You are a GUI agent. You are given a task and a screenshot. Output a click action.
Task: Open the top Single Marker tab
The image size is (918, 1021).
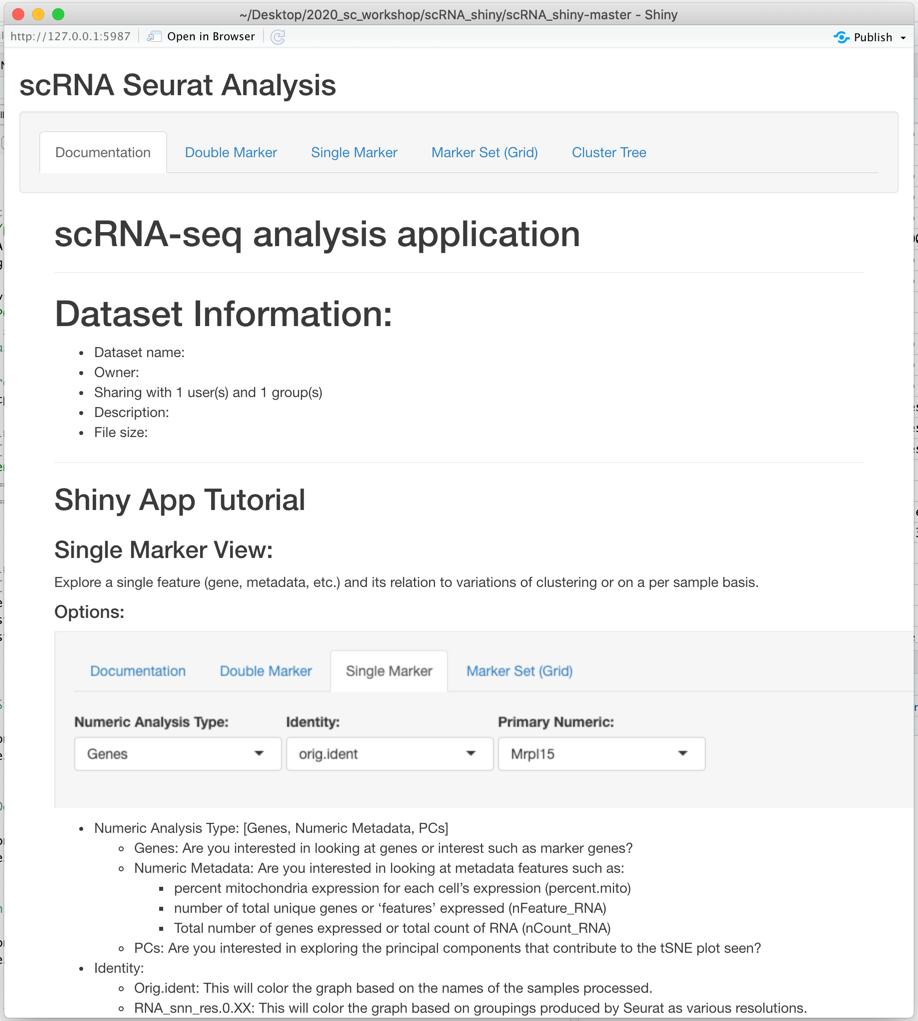354,153
